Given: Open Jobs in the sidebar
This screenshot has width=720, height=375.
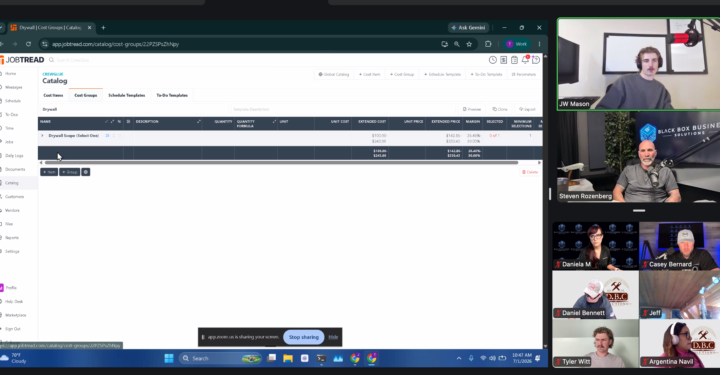Looking at the screenshot, I should point(9,142).
